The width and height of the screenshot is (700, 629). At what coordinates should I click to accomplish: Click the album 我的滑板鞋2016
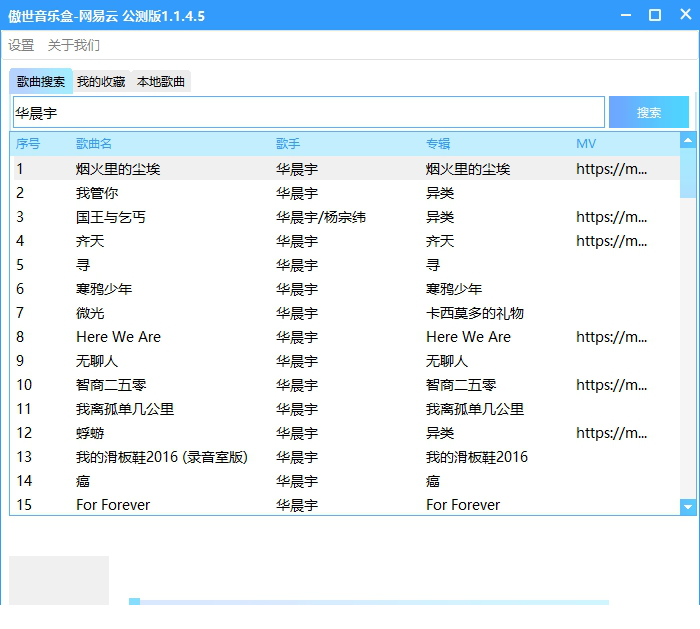477,457
